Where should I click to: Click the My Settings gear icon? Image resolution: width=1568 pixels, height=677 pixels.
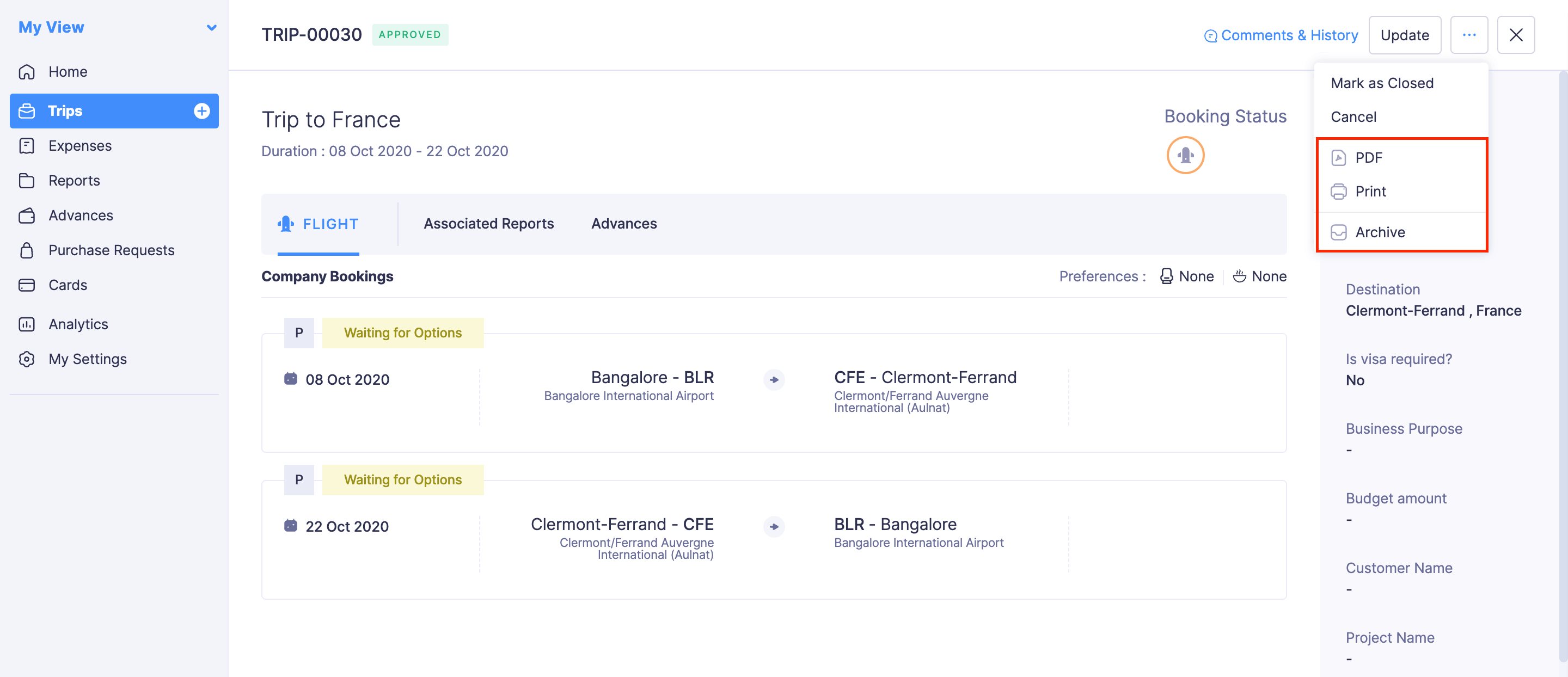pos(27,359)
